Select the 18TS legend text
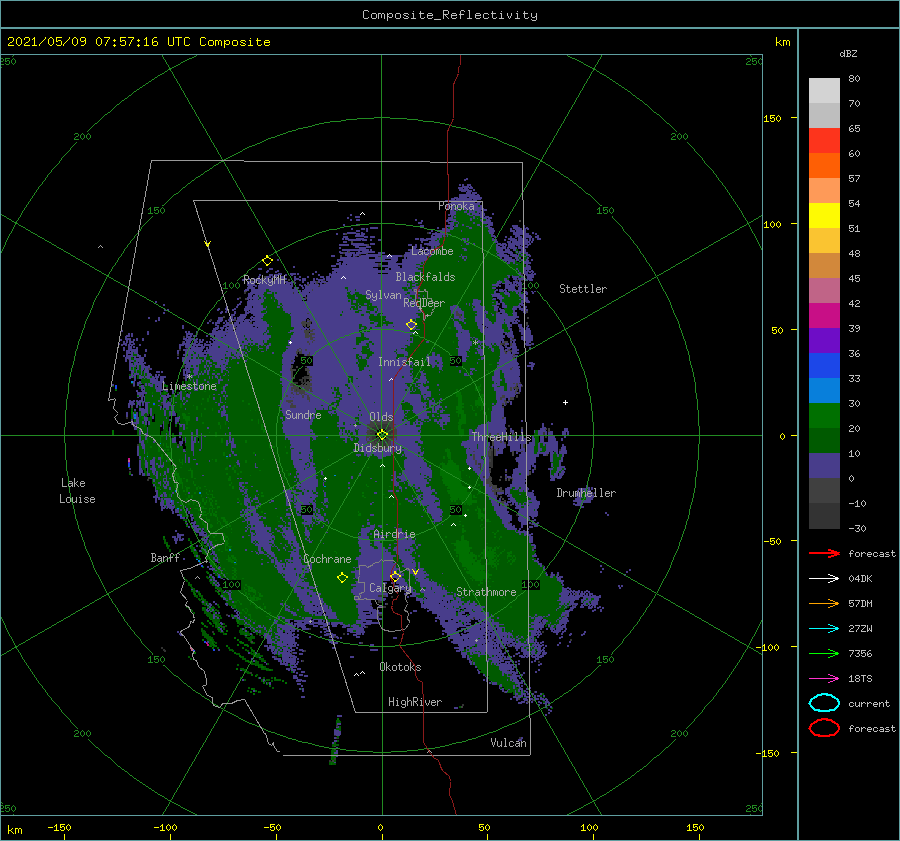Image resolution: width=900 pixels, height=841 pixels. click(x=860, y=679)
